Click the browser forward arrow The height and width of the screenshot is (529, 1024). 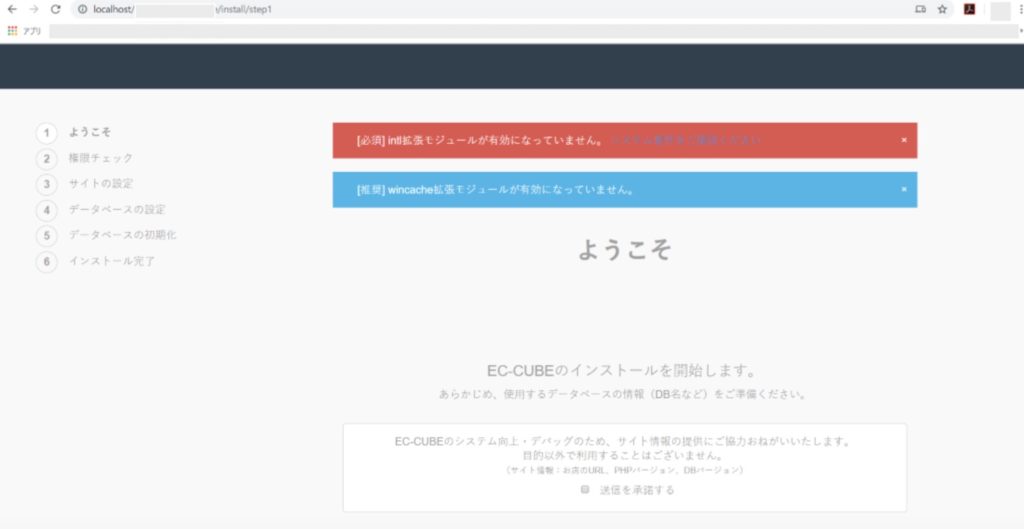[34, 9]
